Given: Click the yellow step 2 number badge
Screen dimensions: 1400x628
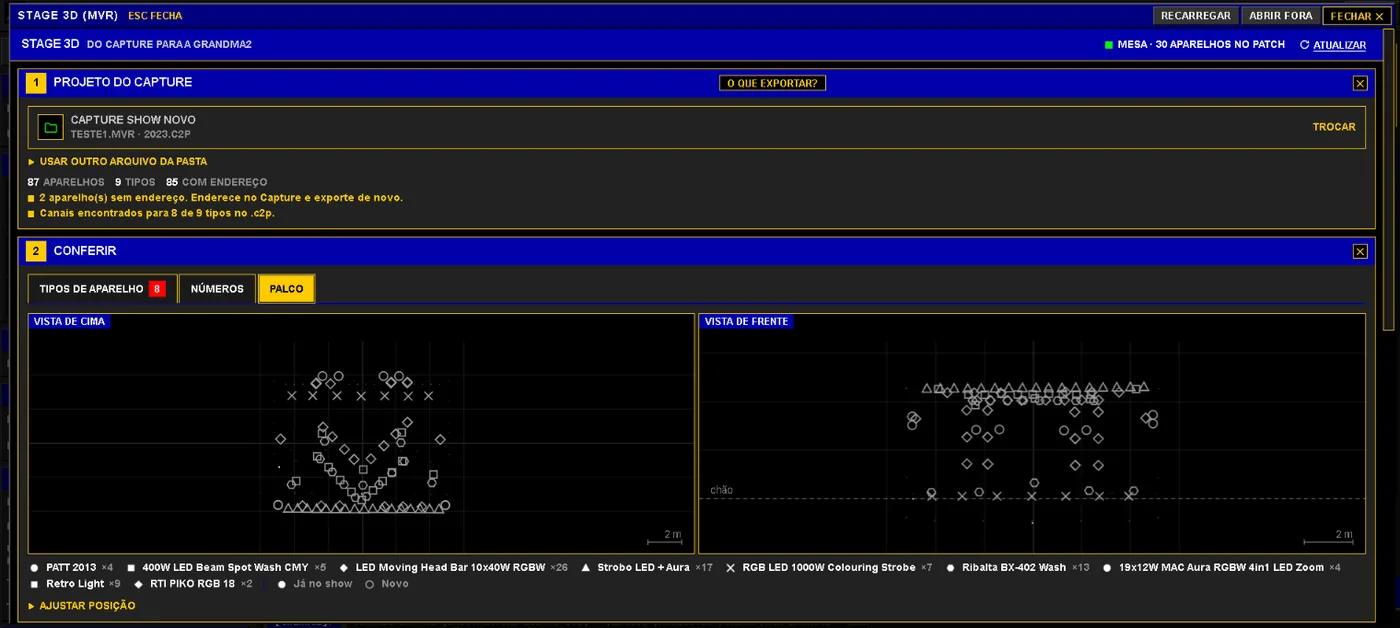Looking at the screenshot, I should 36,252.
